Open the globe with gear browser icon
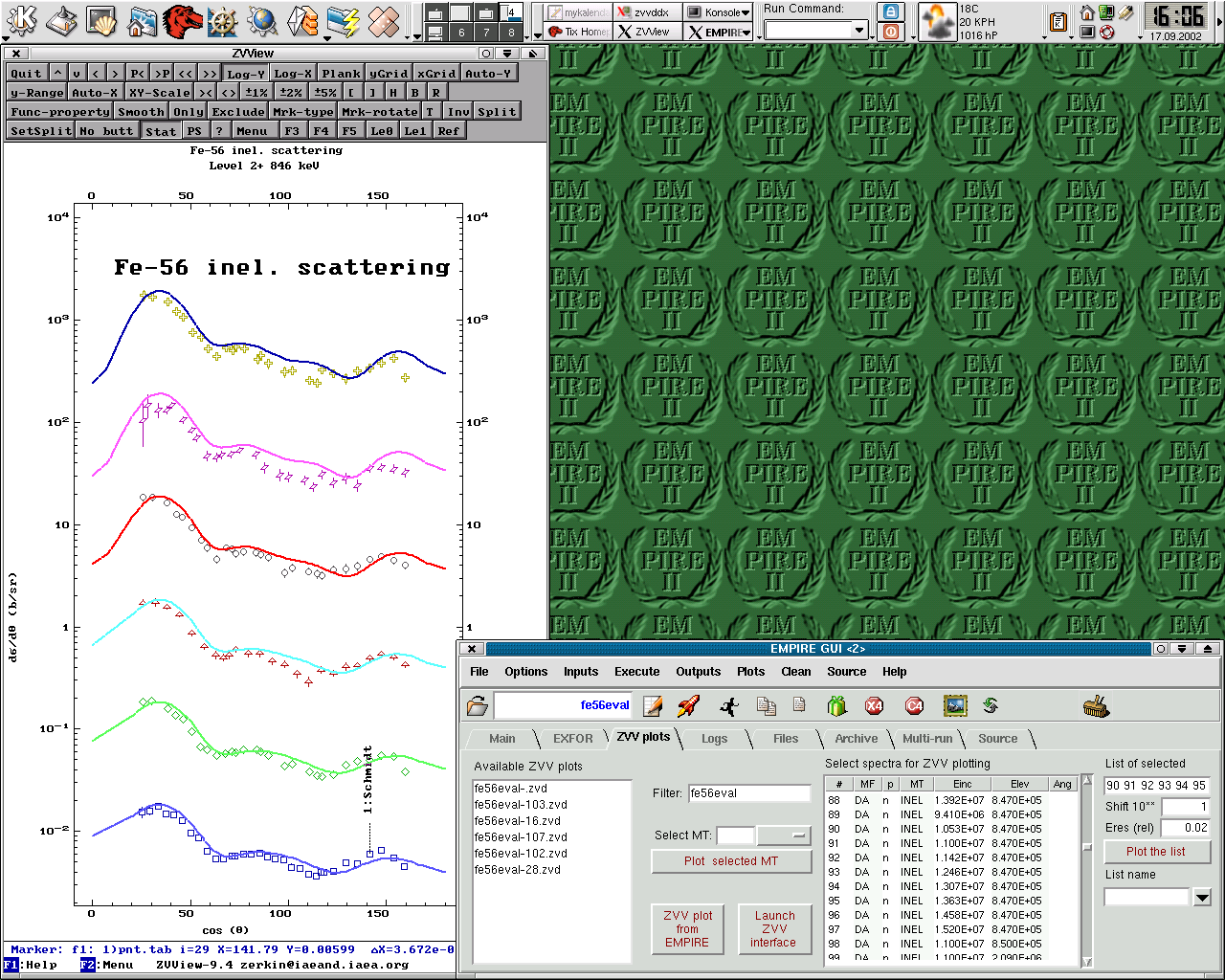Image resolution: width=1225 pixels, height=980 pixels. point(262,20)
